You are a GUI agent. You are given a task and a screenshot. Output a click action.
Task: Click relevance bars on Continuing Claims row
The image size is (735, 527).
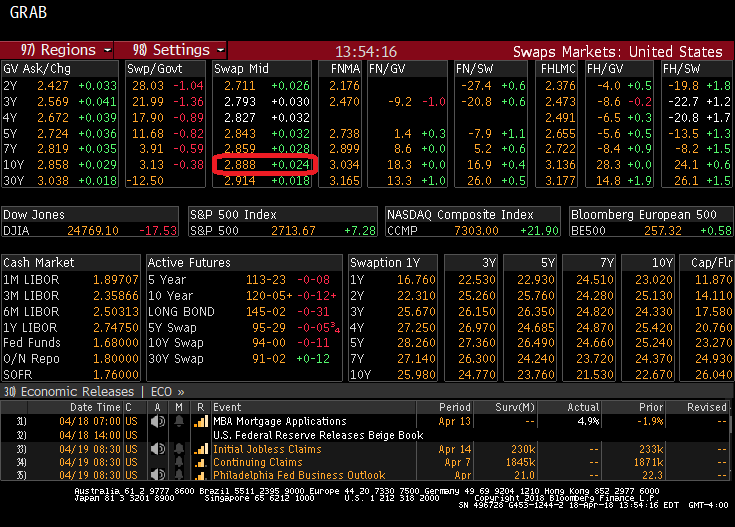[x=201, y=462]
